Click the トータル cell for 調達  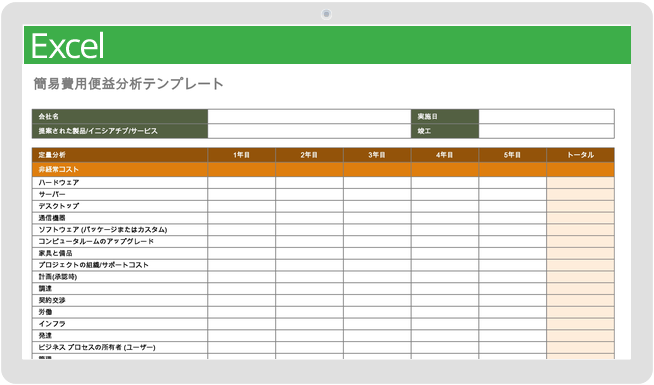coord(580,289)
